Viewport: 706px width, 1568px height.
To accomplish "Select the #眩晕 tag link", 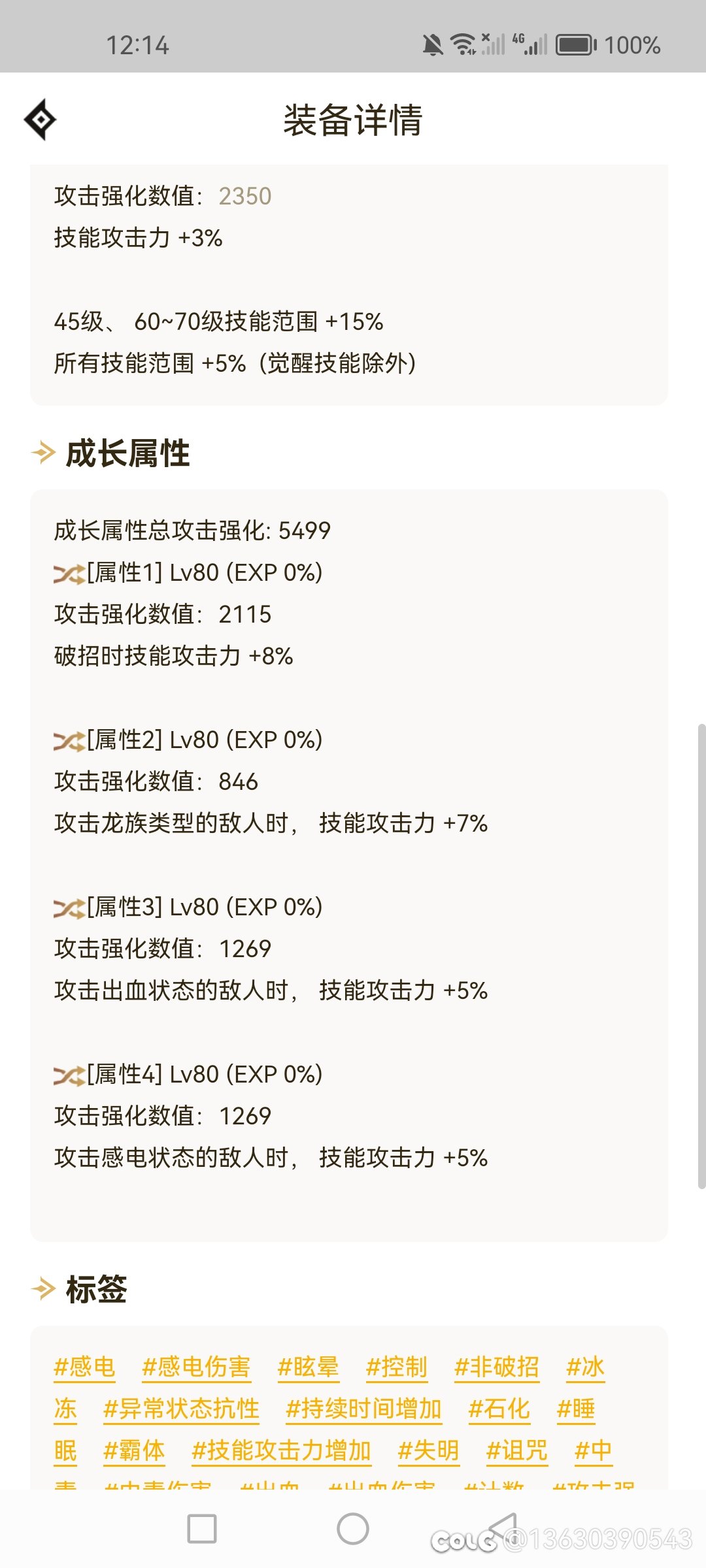I will (x=308, y=1367).
